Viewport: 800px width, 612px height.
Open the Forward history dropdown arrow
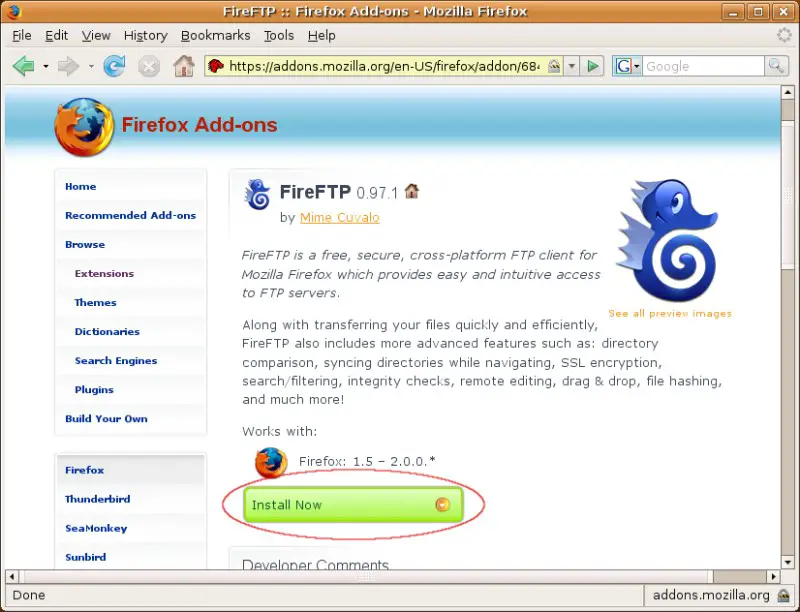click(91, 66)
